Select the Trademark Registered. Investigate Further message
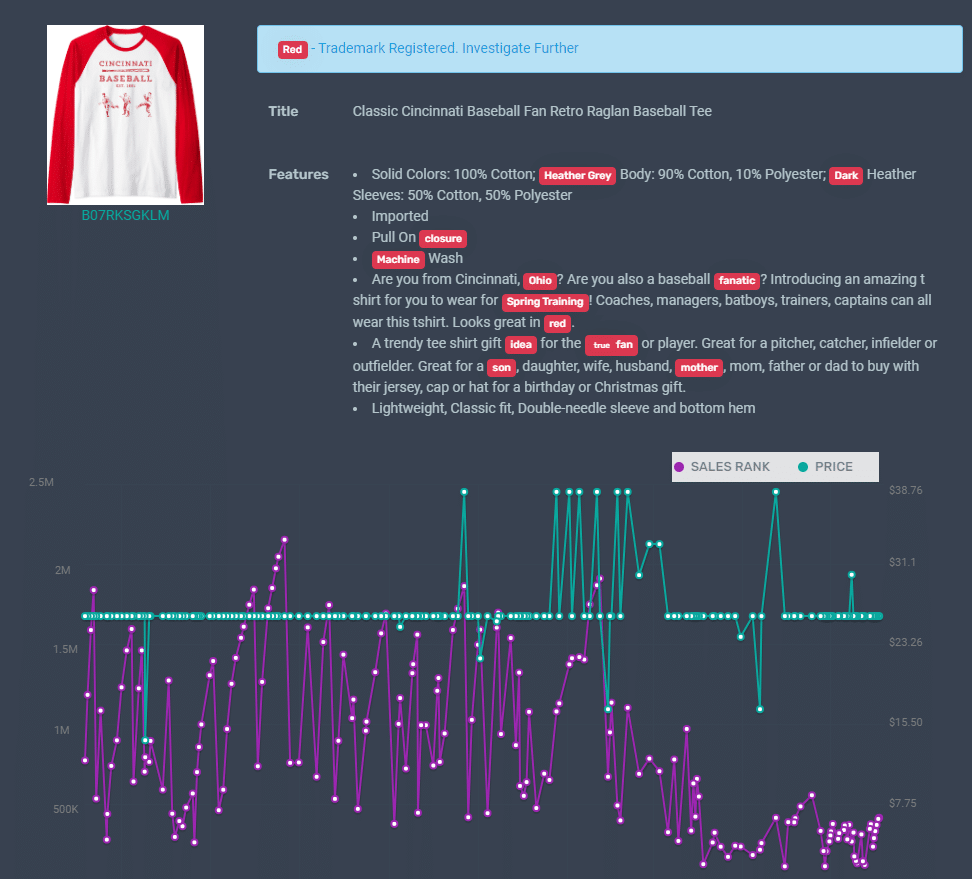Image resolution: width=972 pixels, height=879 pixels. coord(448,48)
